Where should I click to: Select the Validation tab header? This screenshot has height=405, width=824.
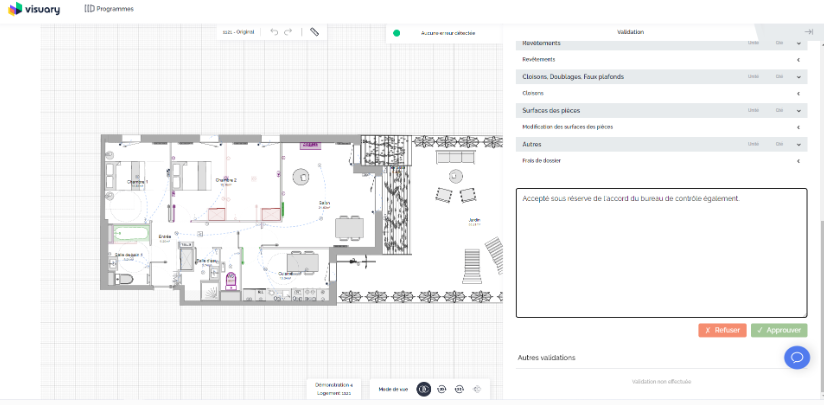pyautogui.click(x=630, y=32)
